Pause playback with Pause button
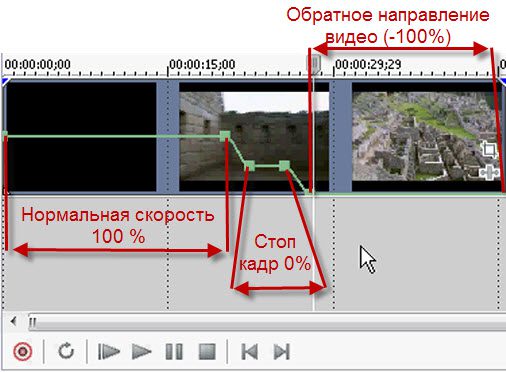Image resolution: width=506 pixels, height=372 pixels. point(174,352)
